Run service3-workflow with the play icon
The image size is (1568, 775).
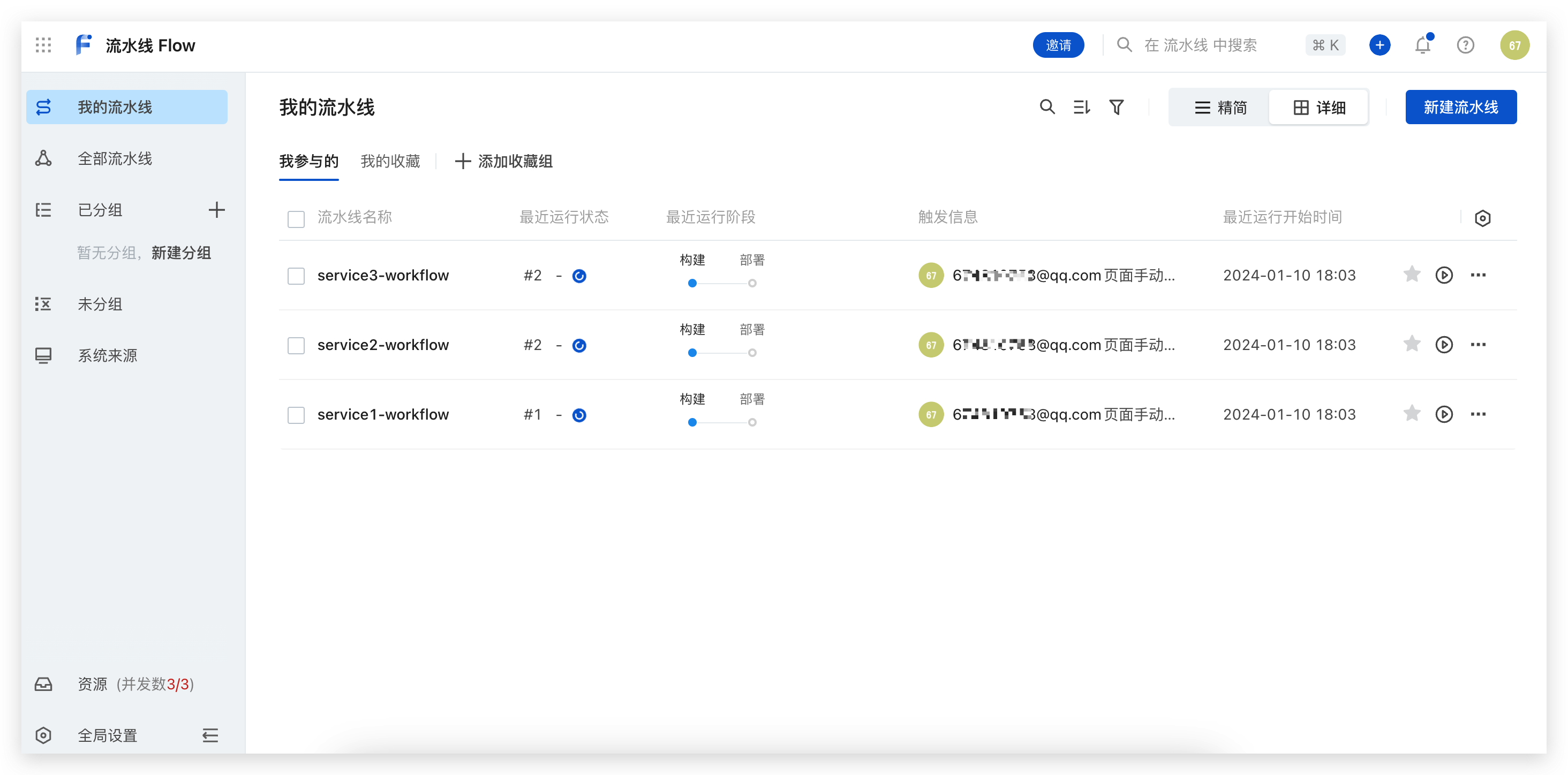(x=1444, y=275)
